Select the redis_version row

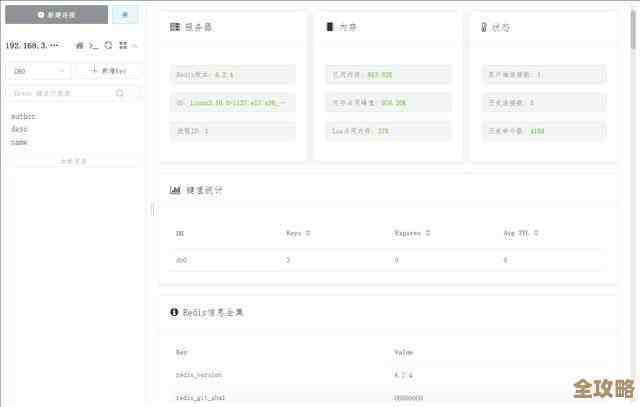tap(386, 375)
